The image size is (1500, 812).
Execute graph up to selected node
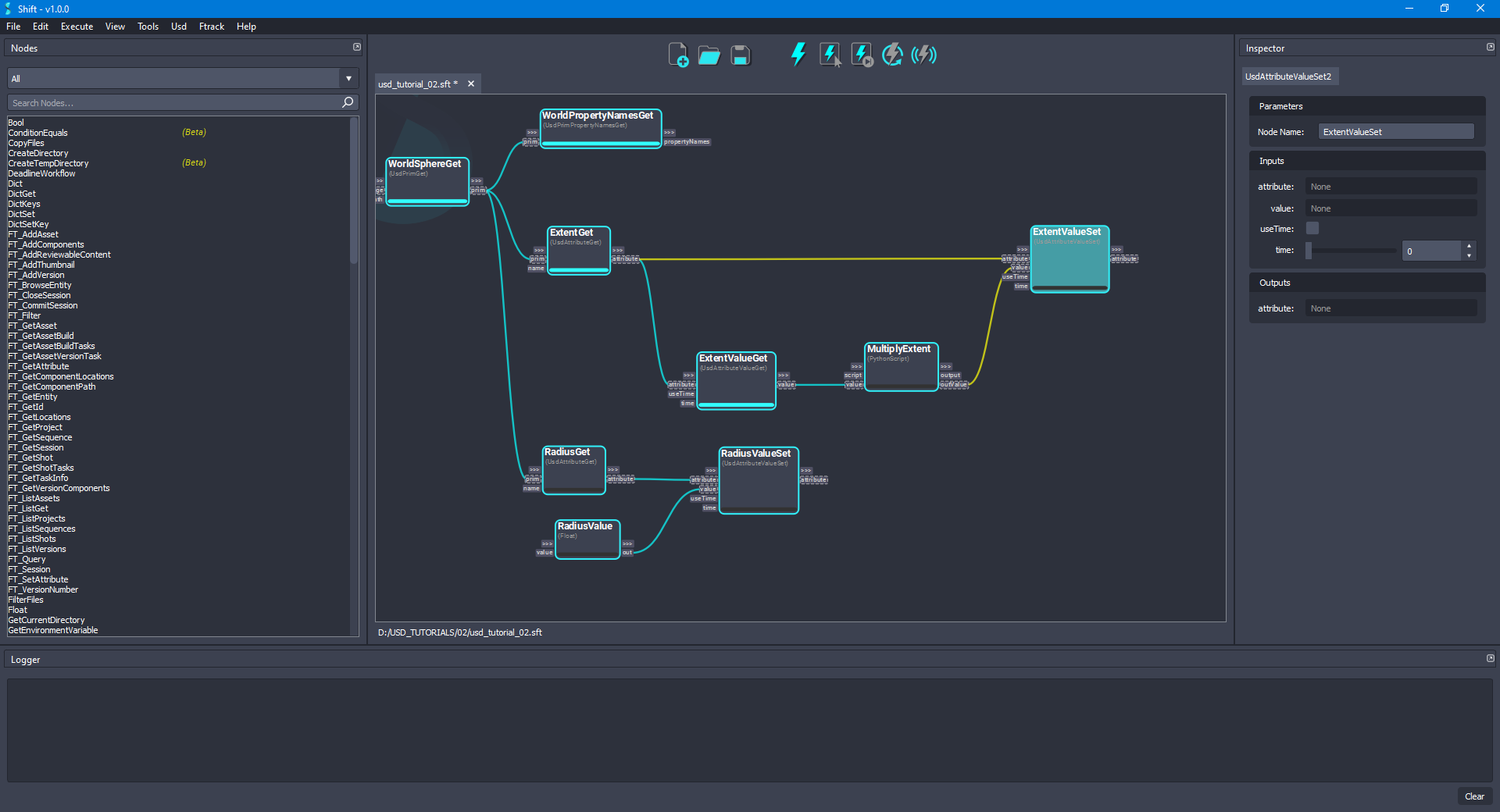(x=860, y=55)
